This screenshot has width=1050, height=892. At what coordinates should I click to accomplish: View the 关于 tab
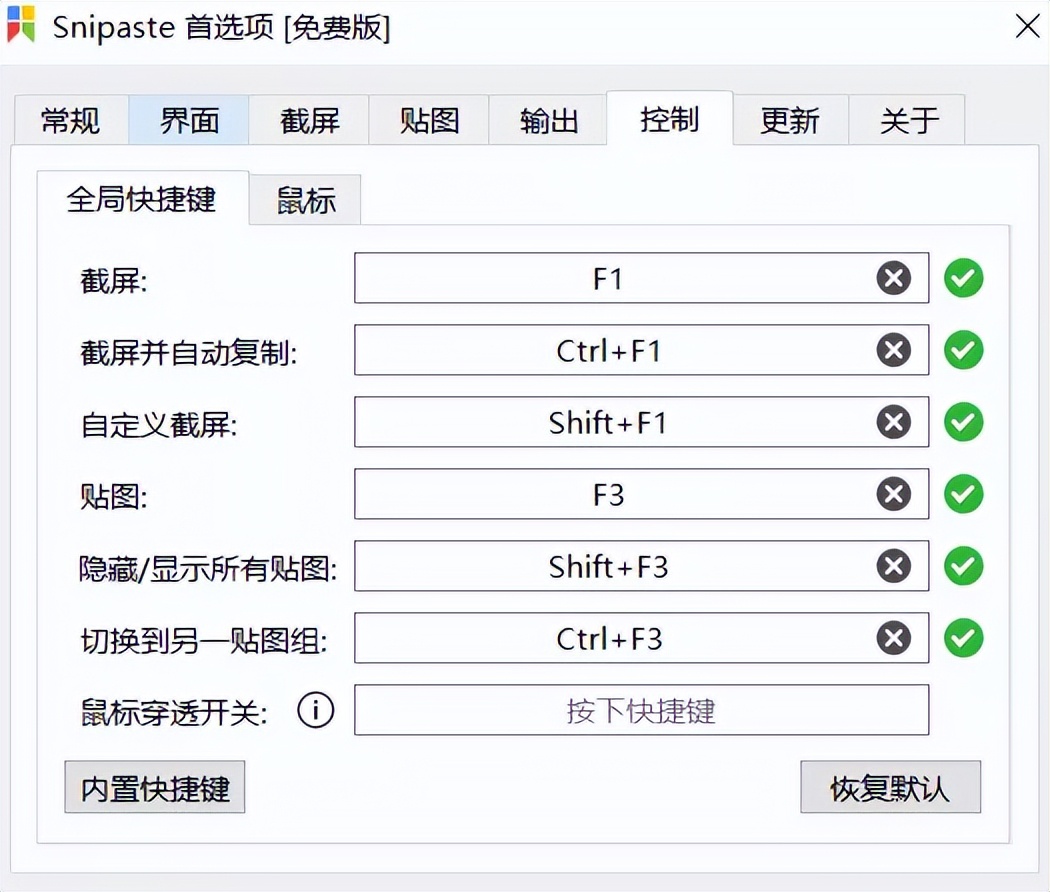[x=908, y=120]
